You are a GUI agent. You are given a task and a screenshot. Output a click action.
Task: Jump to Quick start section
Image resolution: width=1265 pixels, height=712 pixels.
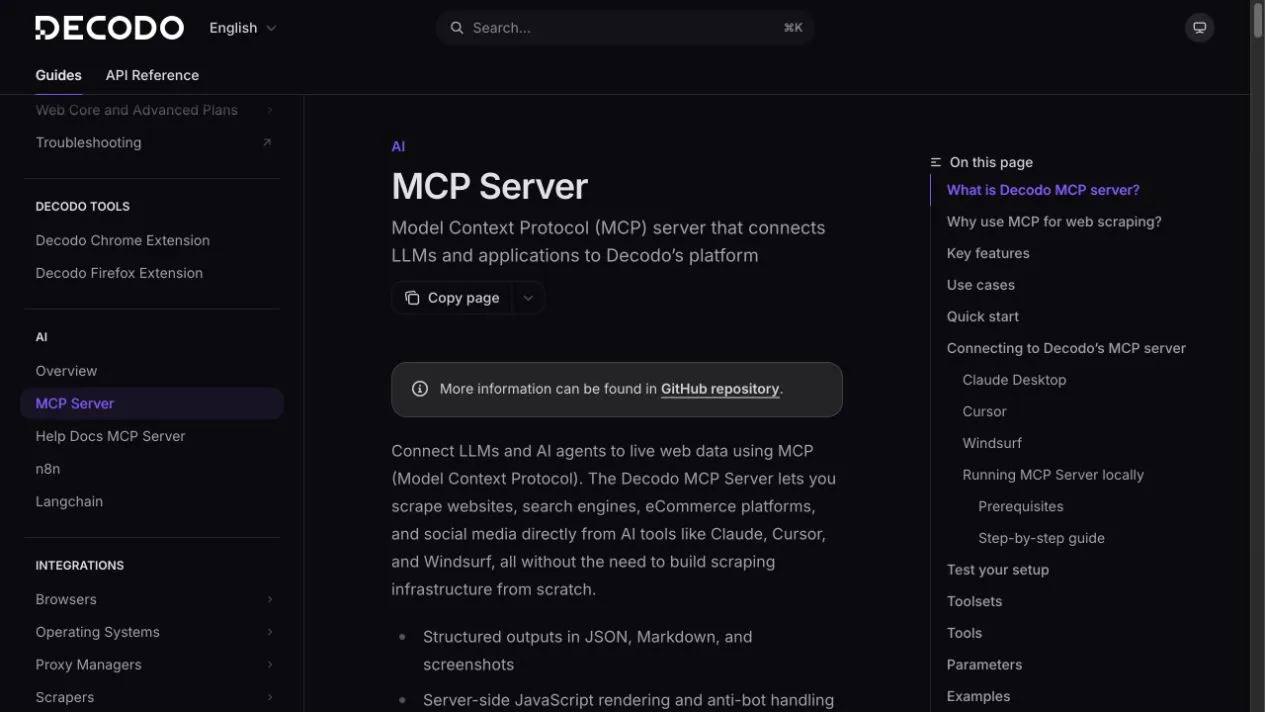click(983, 316)
